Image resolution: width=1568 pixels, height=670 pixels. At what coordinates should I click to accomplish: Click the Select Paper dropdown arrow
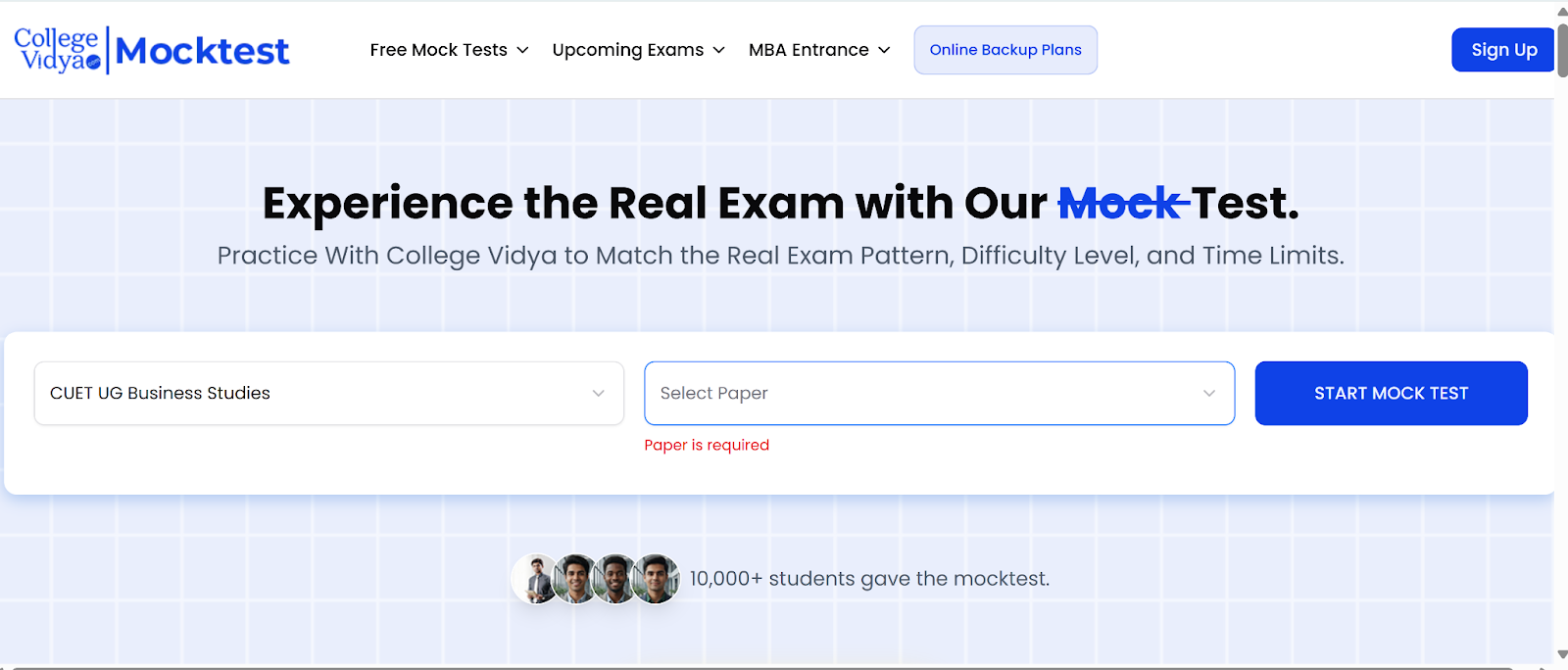1209,393
